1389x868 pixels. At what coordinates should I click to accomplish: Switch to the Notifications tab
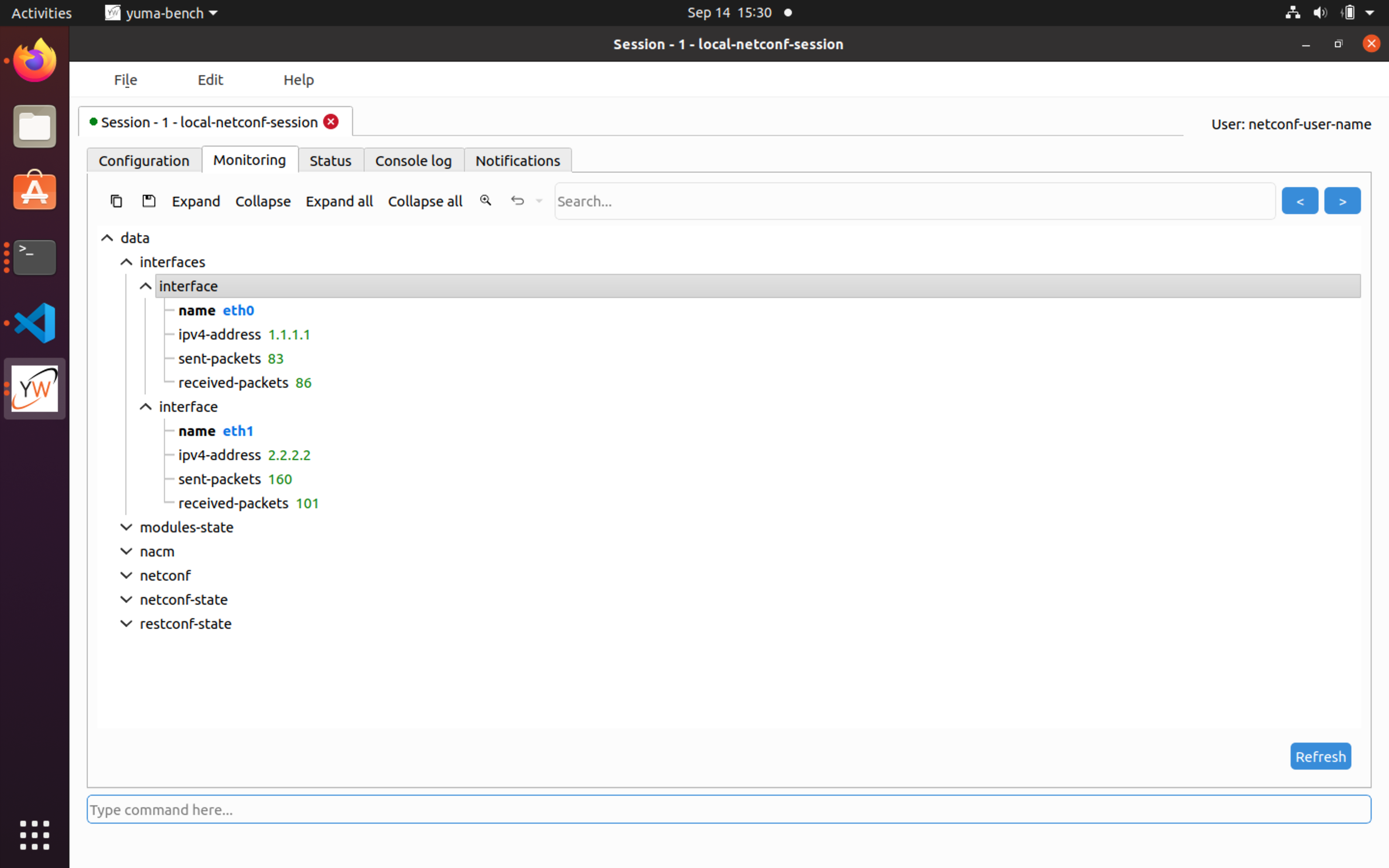[x=517, y=161]
